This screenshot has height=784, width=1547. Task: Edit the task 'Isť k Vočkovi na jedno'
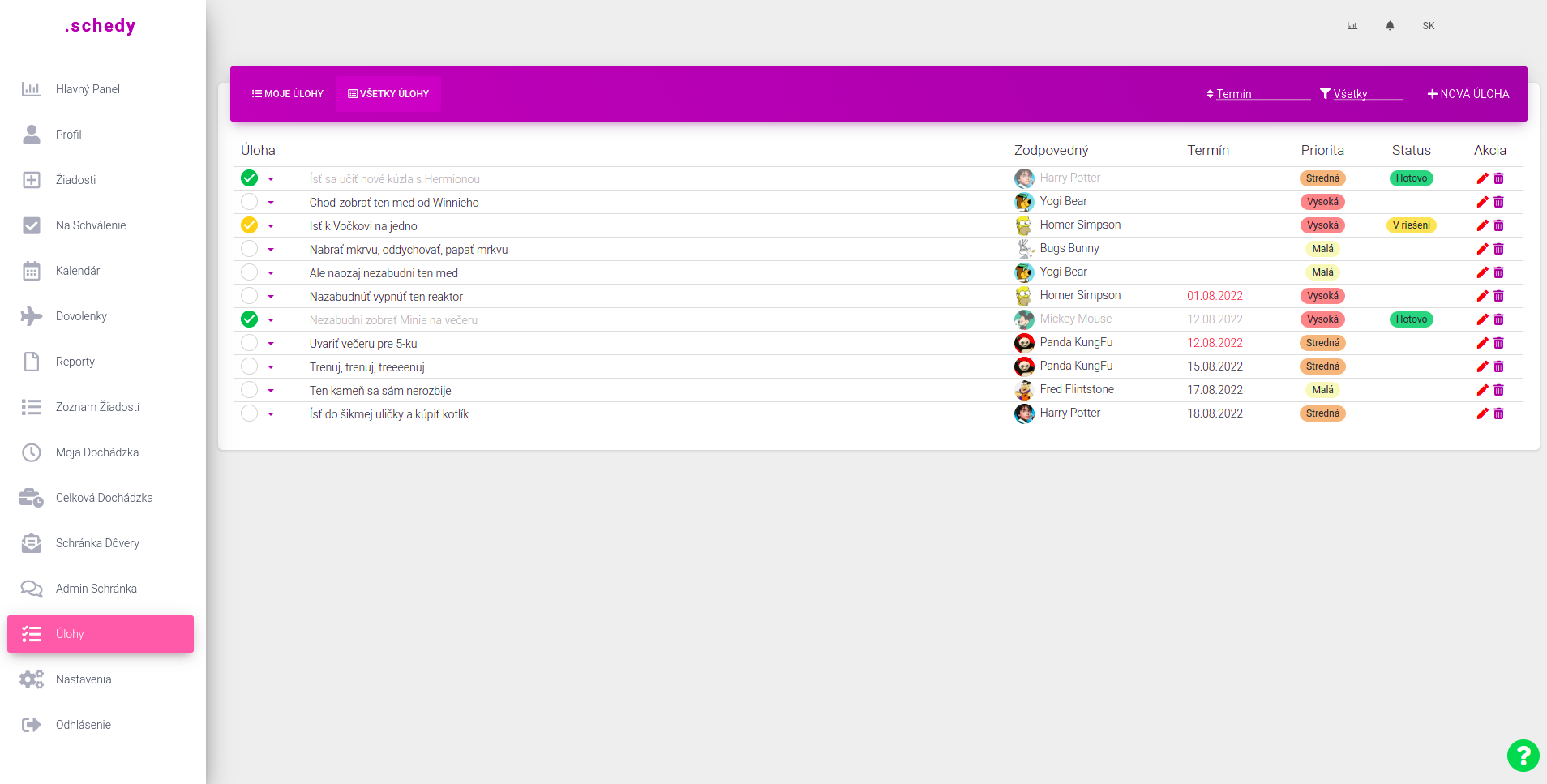(x=1482, y=225)
